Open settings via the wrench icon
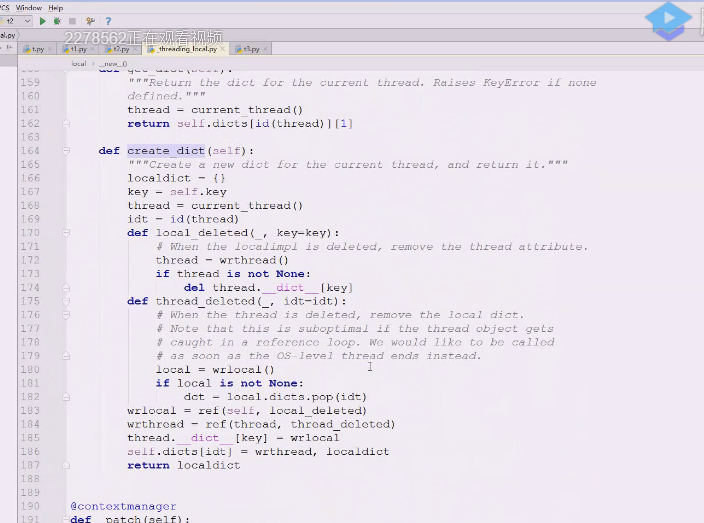Screen dimensions: 704x523 pyautogui.click(x=90, y=21)
